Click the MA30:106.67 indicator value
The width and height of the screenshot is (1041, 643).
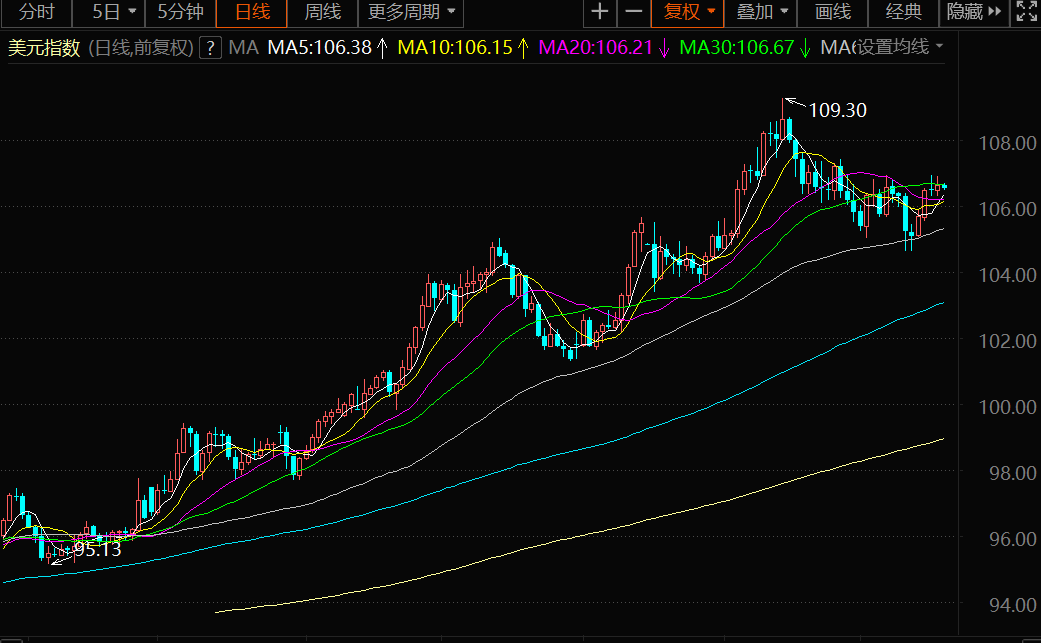point(737,48)
